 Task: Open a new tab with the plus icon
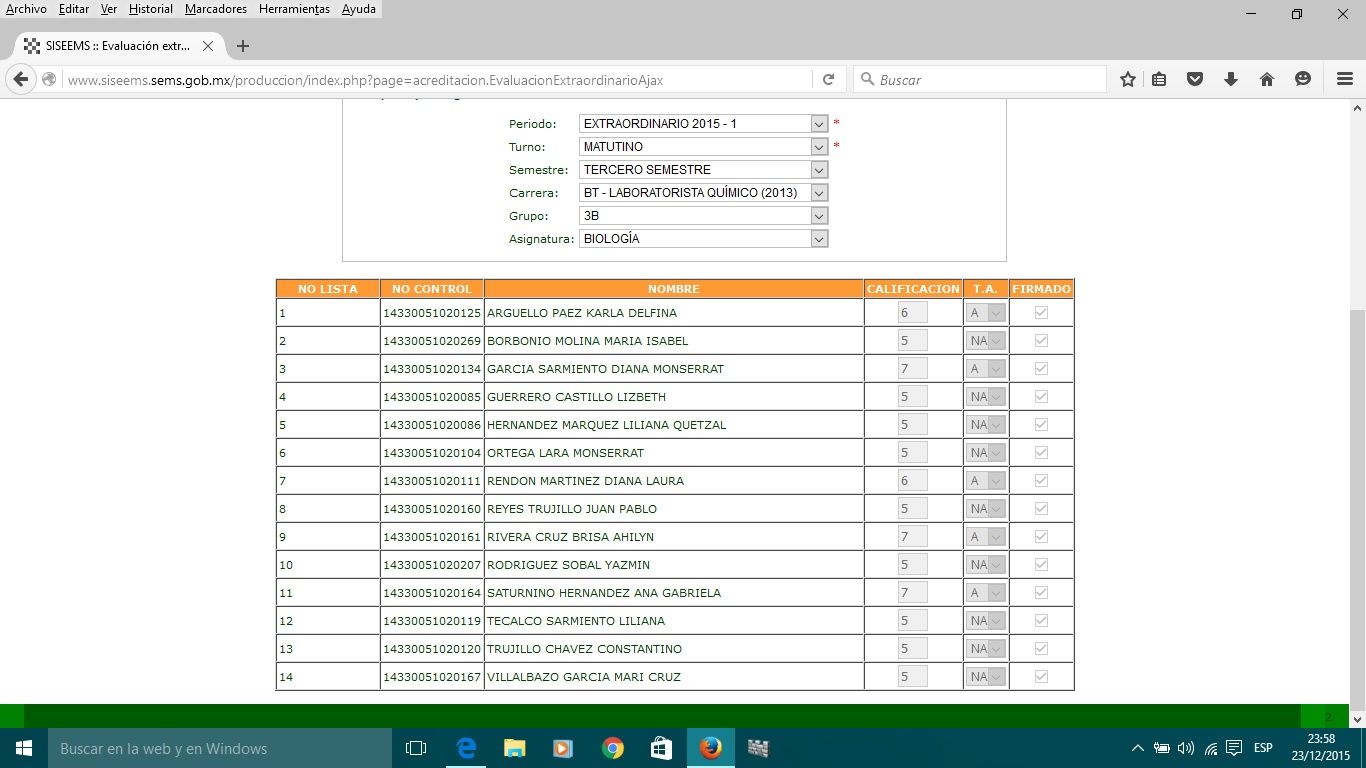coord(242,46)
